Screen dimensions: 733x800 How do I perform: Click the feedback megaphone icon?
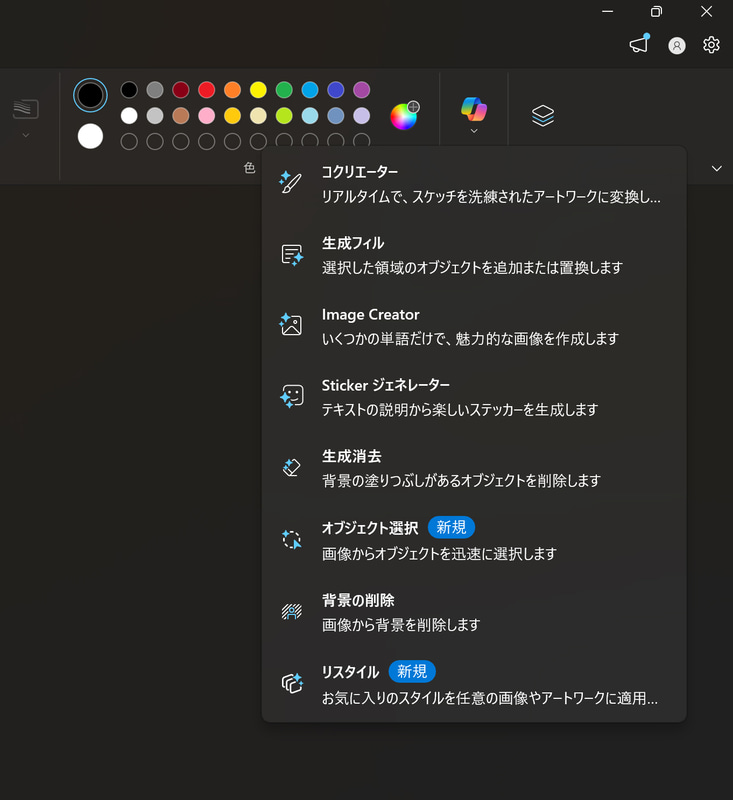click(639, 44)
